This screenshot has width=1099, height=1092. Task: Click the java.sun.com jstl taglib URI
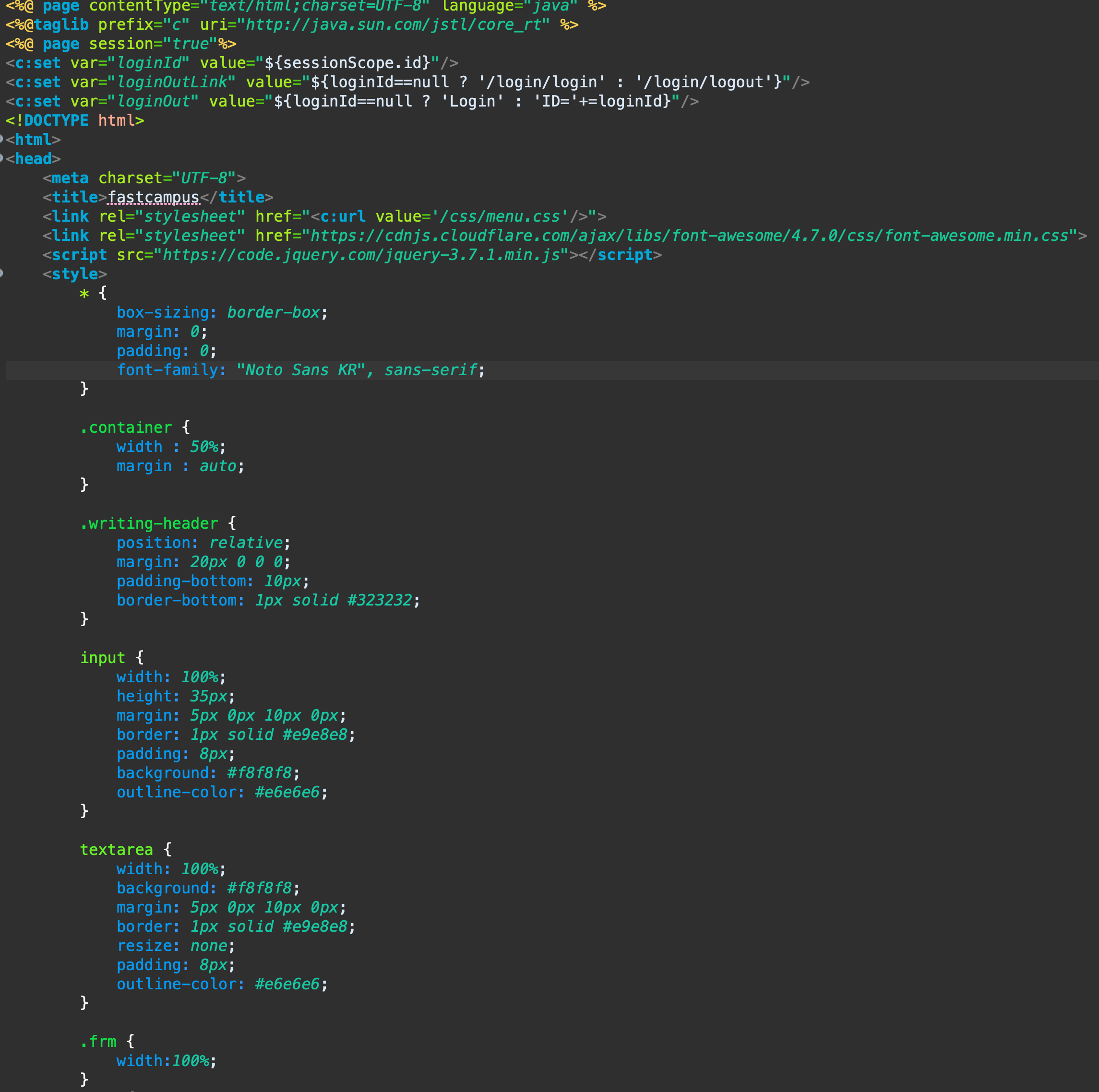[393, 25]
